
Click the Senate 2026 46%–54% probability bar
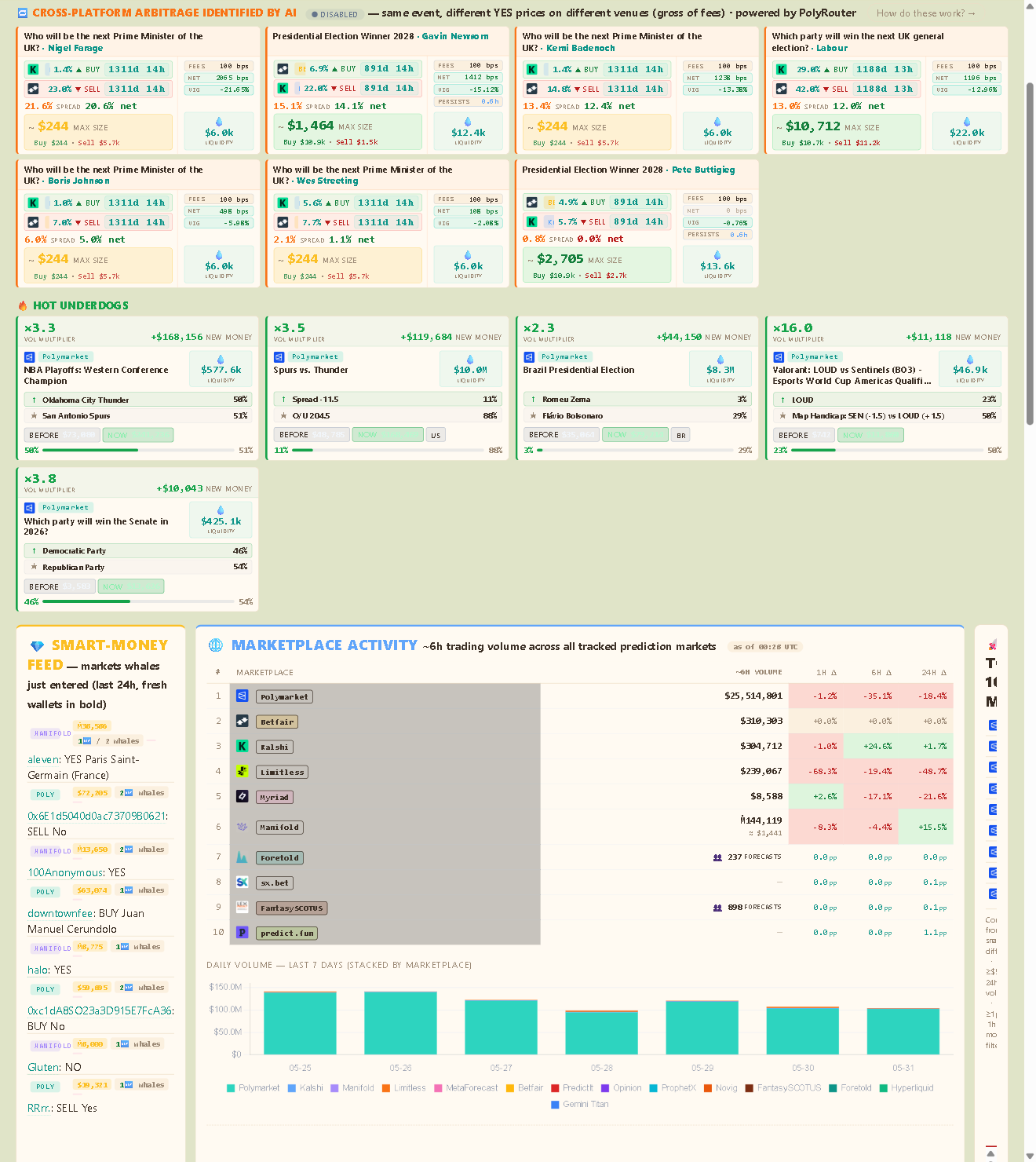pos(137,601)
